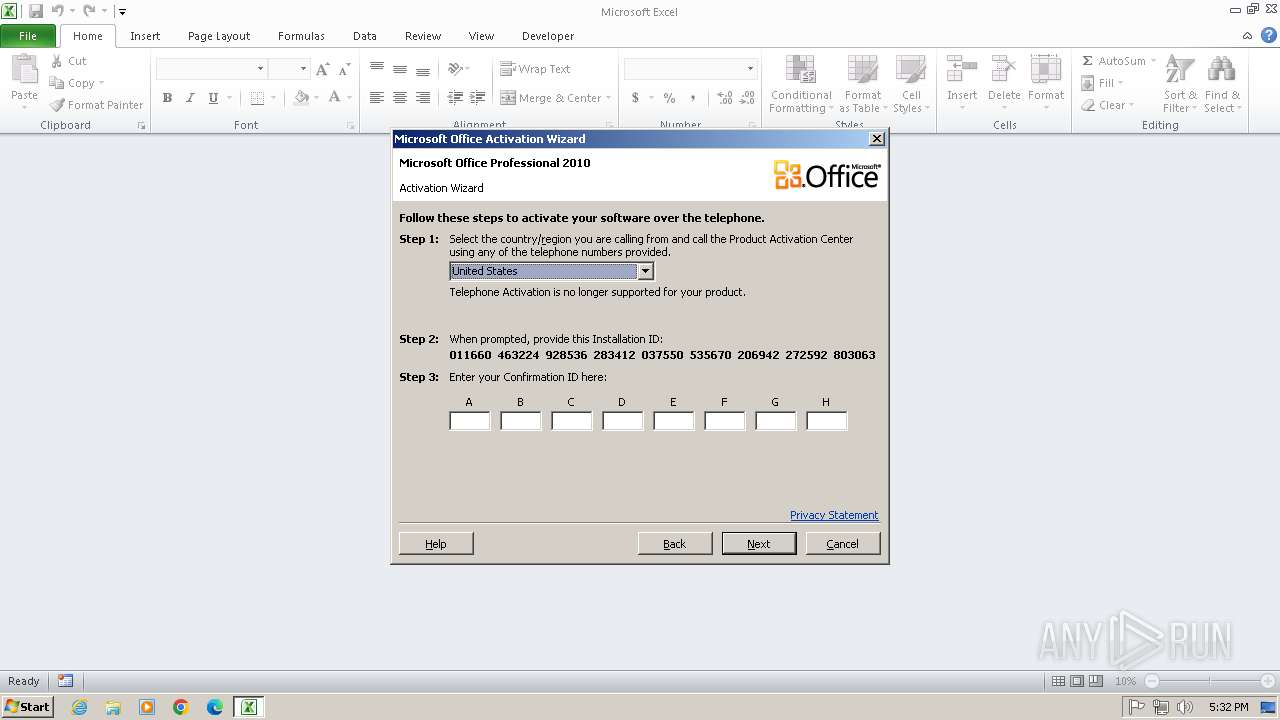Open the File tab
This screenshot has width=1280, height=720.
(x=28, y=36)
